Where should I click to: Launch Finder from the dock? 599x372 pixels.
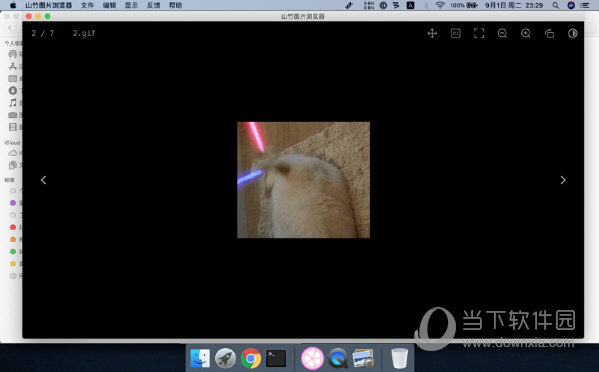click(x=200, y=359)
